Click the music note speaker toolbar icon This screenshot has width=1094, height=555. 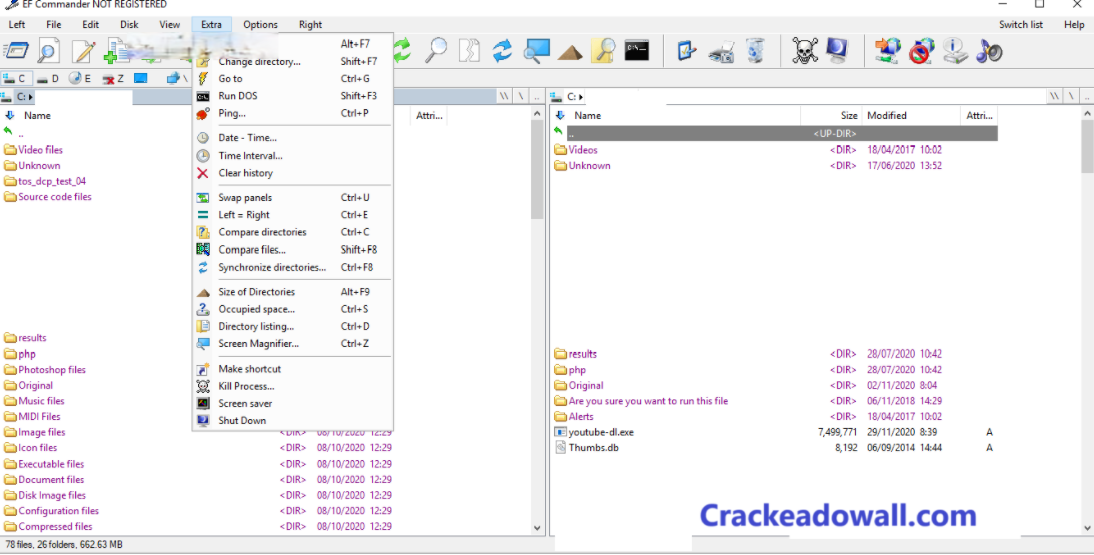coord(989,51)
